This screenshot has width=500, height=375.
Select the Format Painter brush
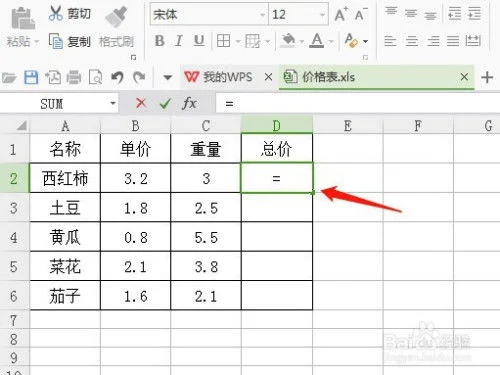(x=116, y=16)
